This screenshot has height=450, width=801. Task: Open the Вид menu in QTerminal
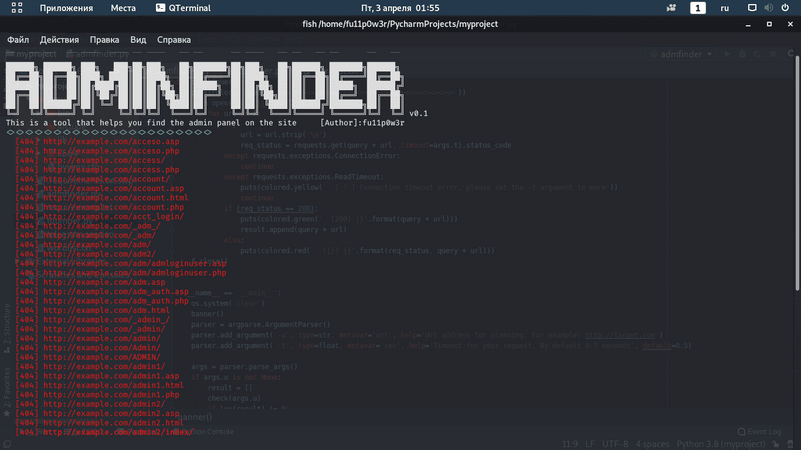tap(138, 40)
